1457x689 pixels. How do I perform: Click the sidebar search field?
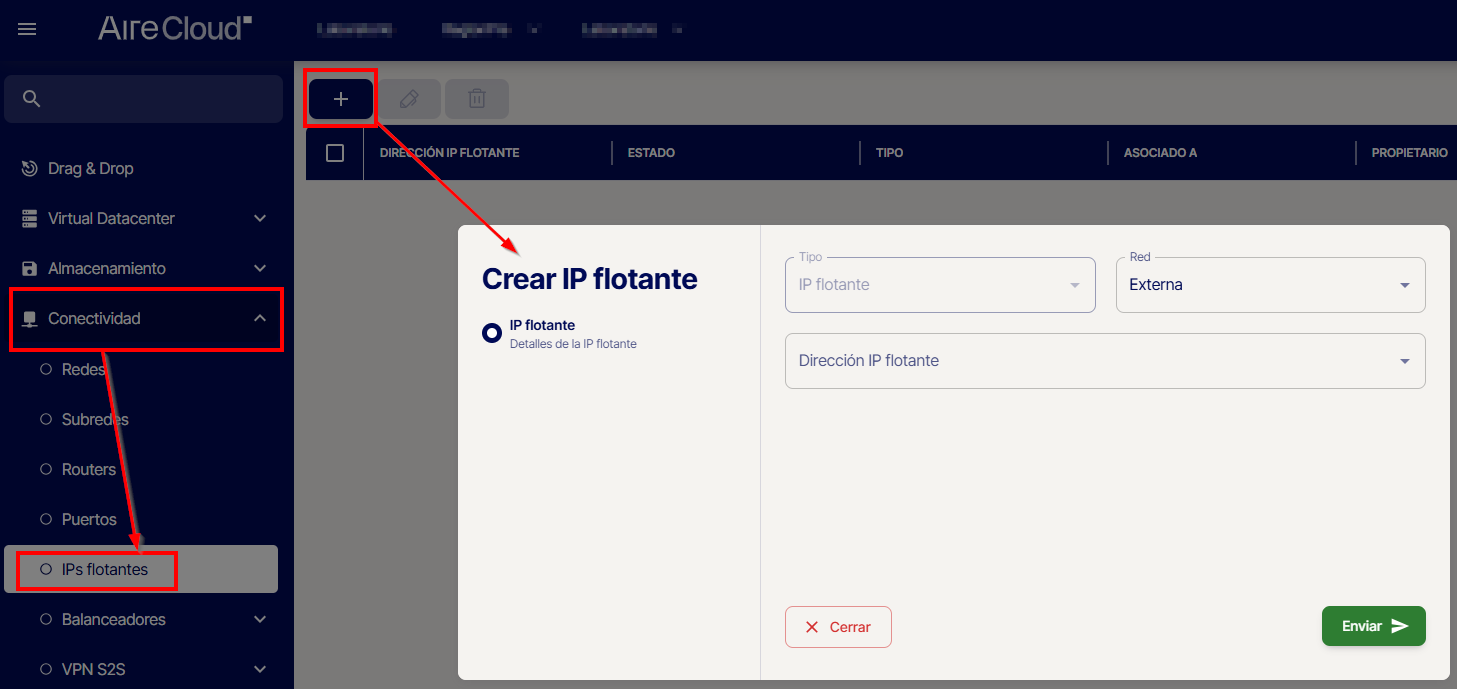click(x=155, y=98)
